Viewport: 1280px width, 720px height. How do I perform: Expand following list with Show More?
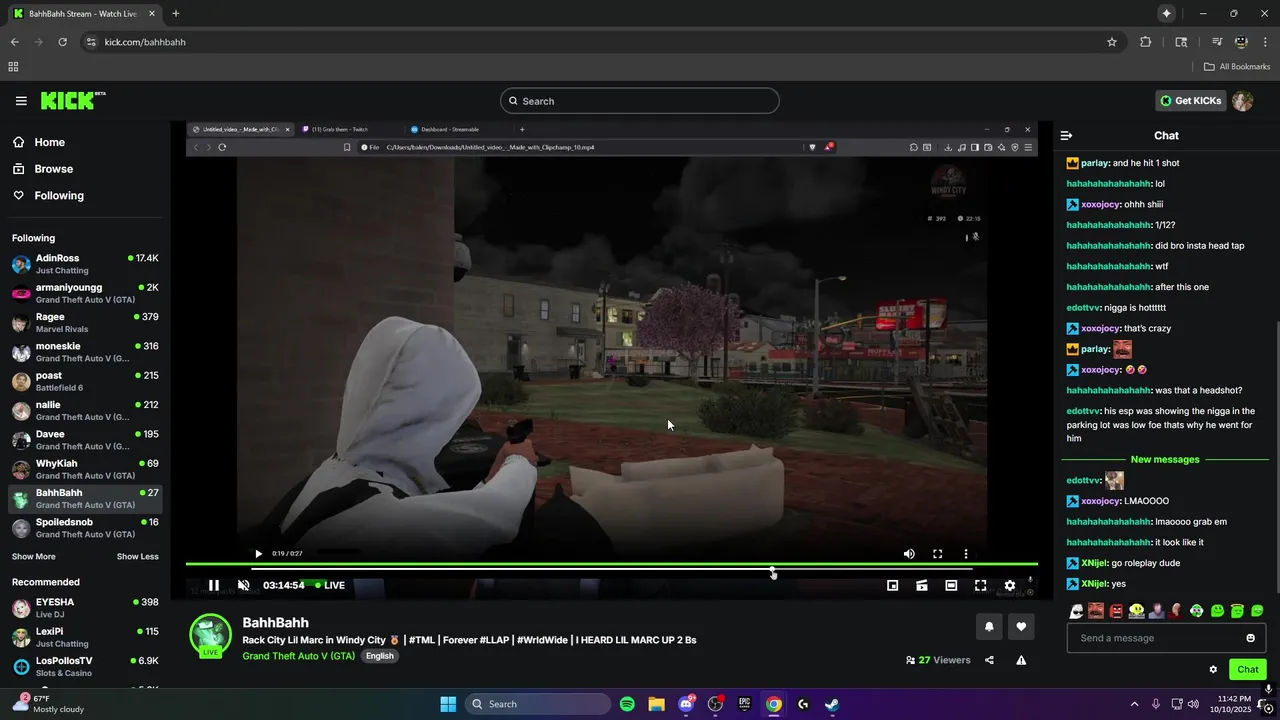(x=34, y=557)
